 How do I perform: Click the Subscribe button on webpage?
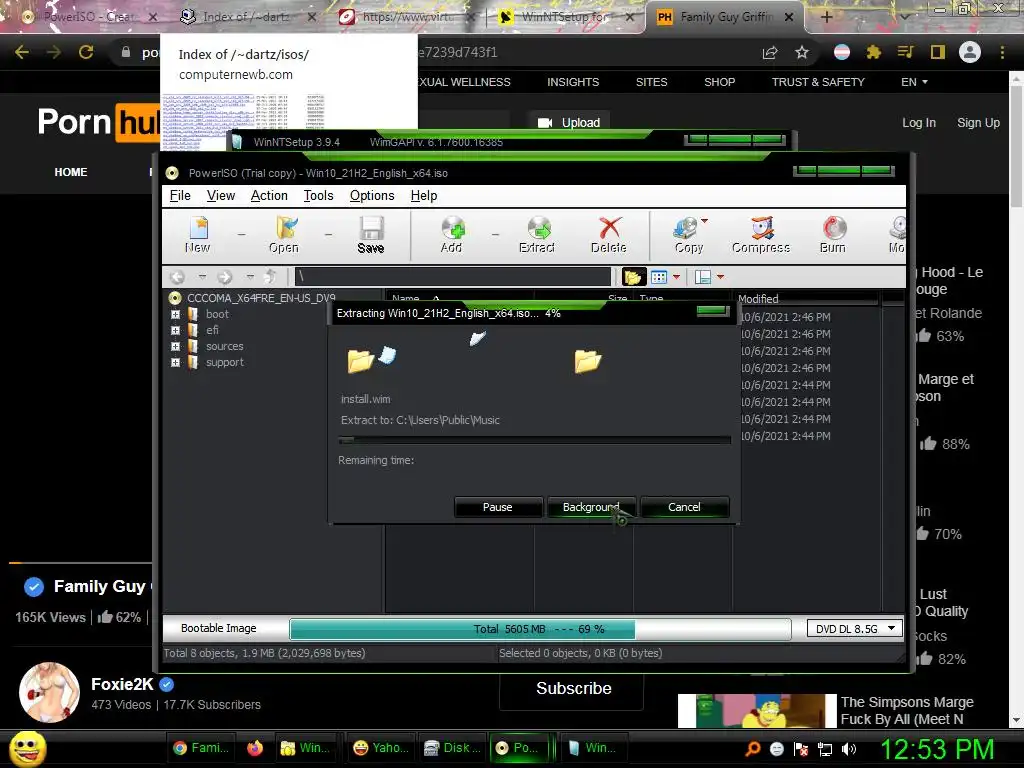click(573, 689)
